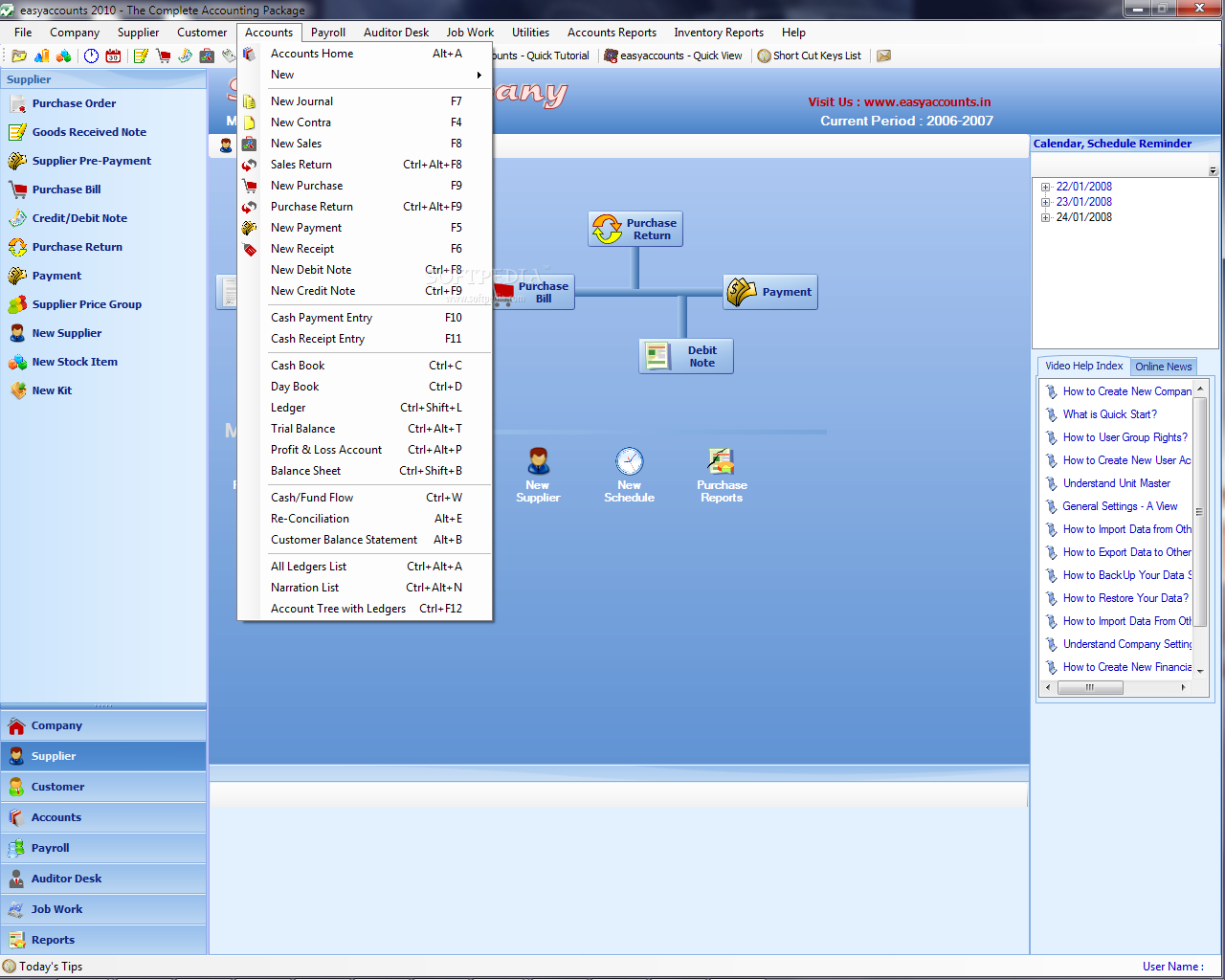Click Today's Tips in status bar
Viewport: 1225px width, 980px height.
pos(43,967)
